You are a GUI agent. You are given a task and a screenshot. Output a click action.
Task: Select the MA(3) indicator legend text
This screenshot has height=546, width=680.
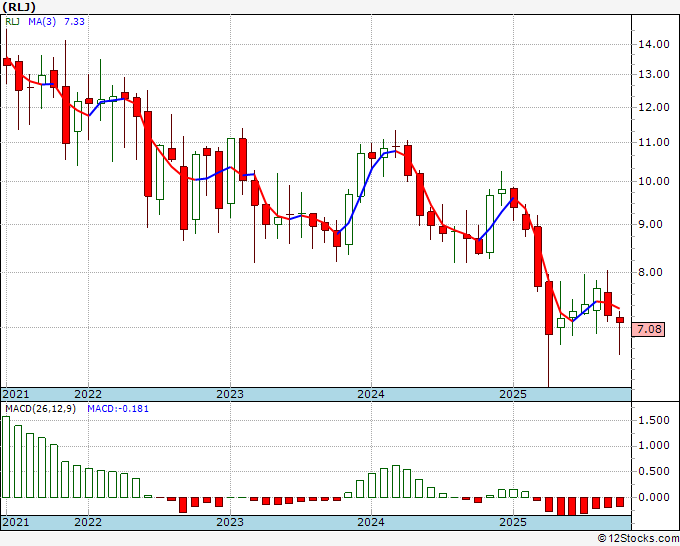coord(42,22)
